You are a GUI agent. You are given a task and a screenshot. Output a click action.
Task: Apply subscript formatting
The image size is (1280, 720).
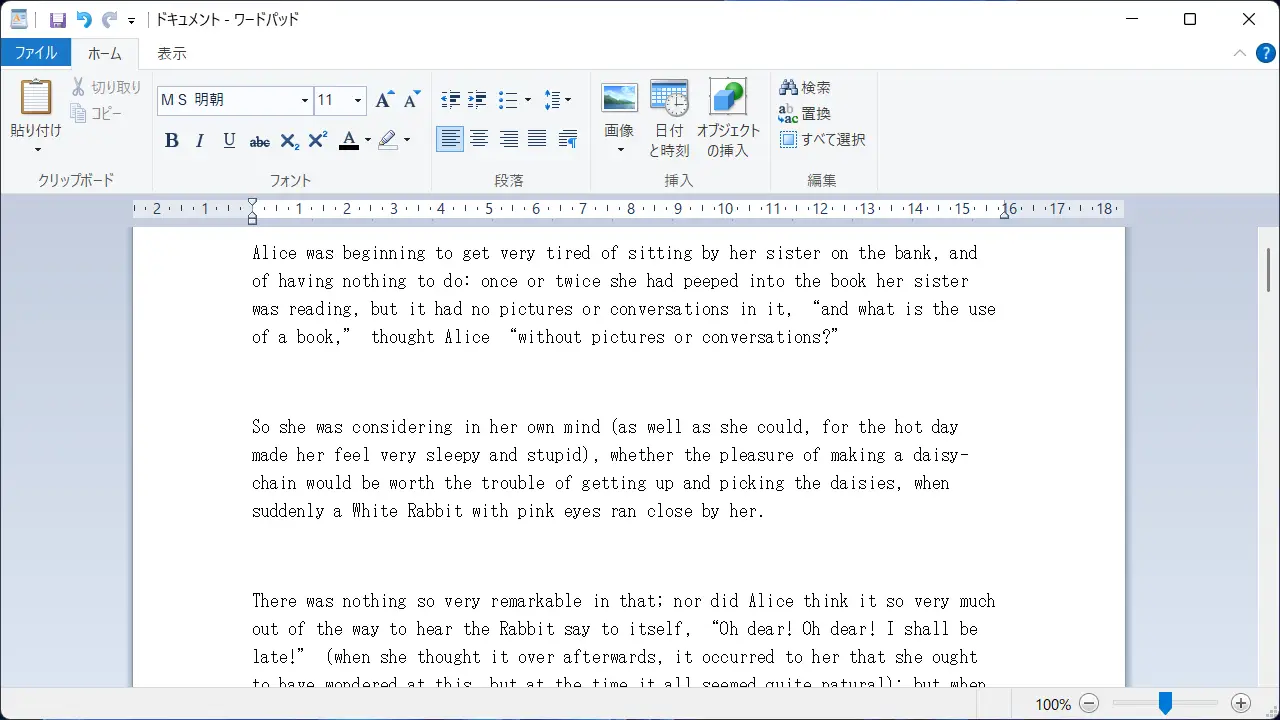[289, 141]
